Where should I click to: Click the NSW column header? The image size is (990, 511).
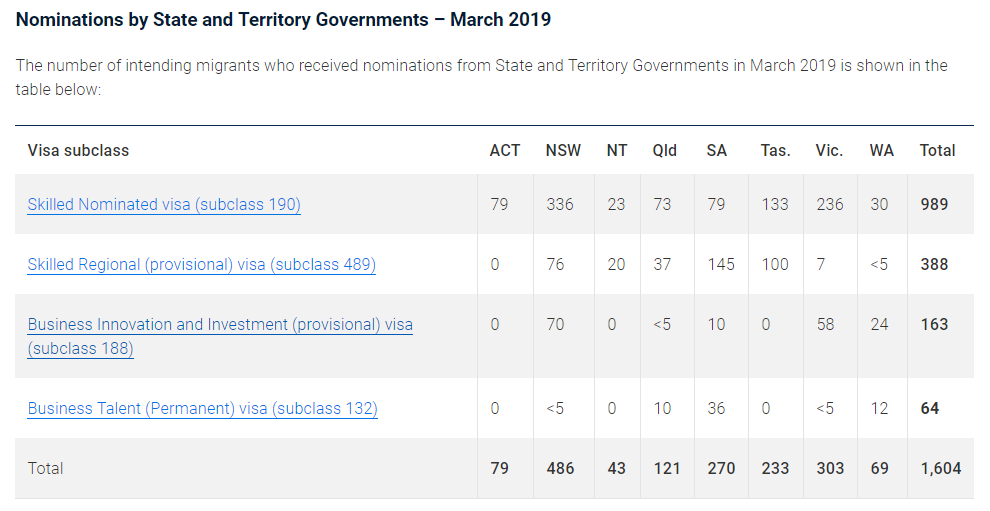[x=563, y=151]
